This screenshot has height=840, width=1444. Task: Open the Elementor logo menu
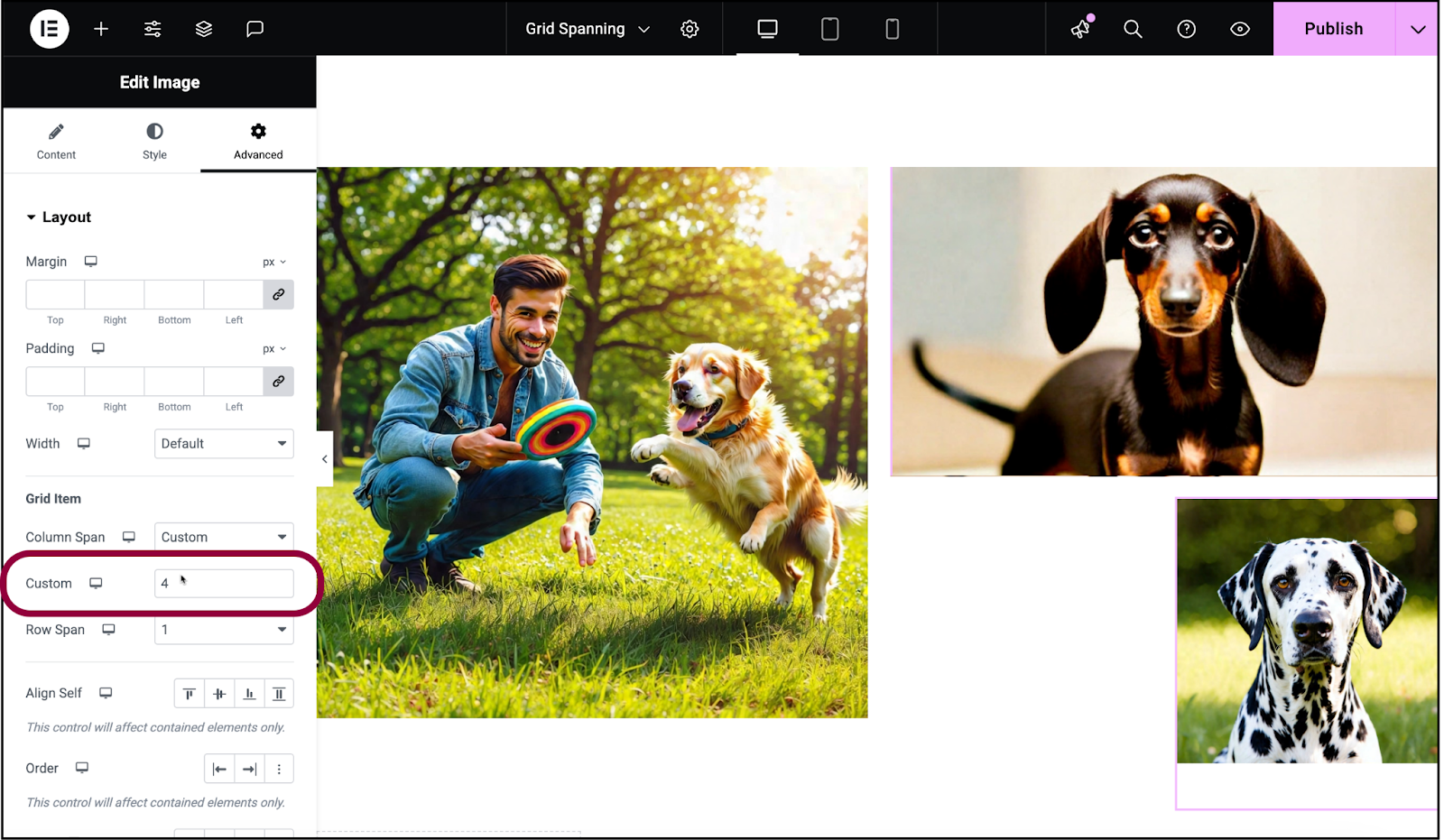coord(50,29)
